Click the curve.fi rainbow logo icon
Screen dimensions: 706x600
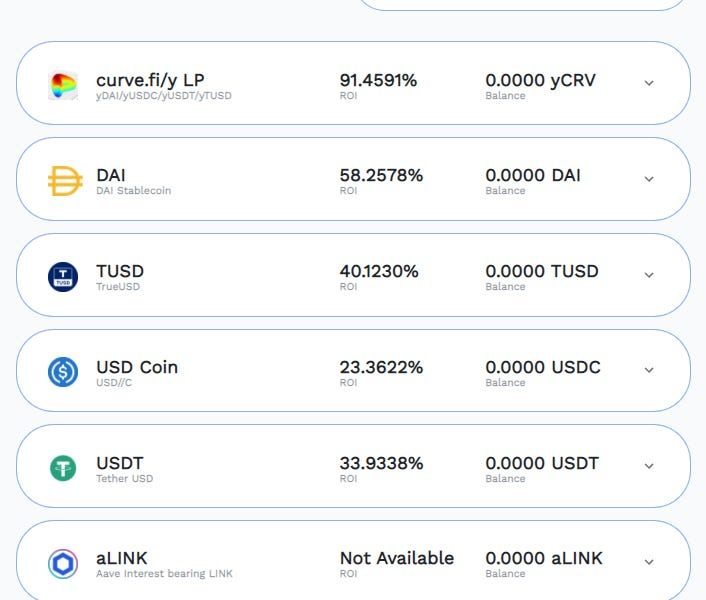[x=63, y=85]
